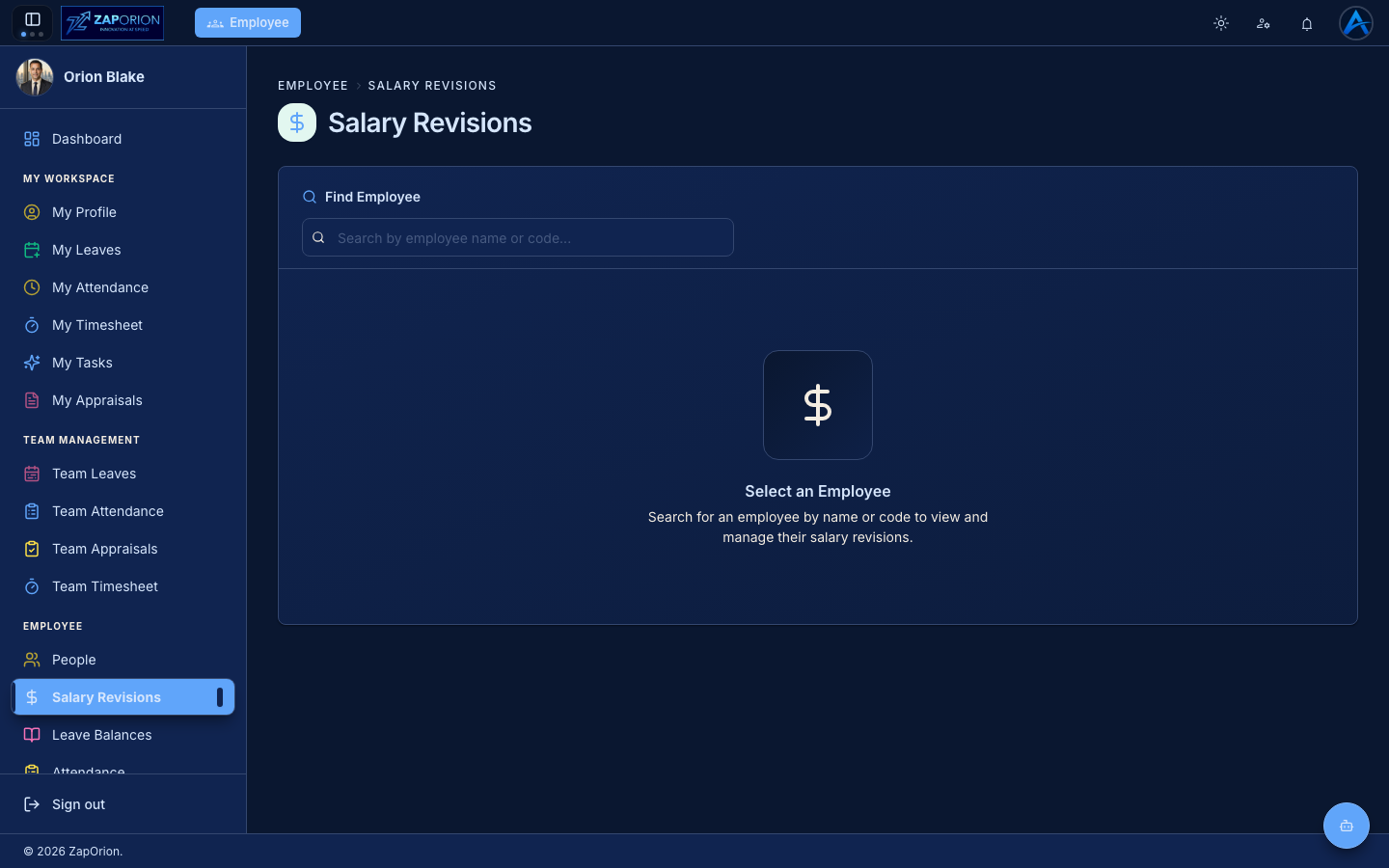This screenshot has height=868, width=1389.
Task: Click Team Appraisals clipboard-check icon
Action: (32, 549)
